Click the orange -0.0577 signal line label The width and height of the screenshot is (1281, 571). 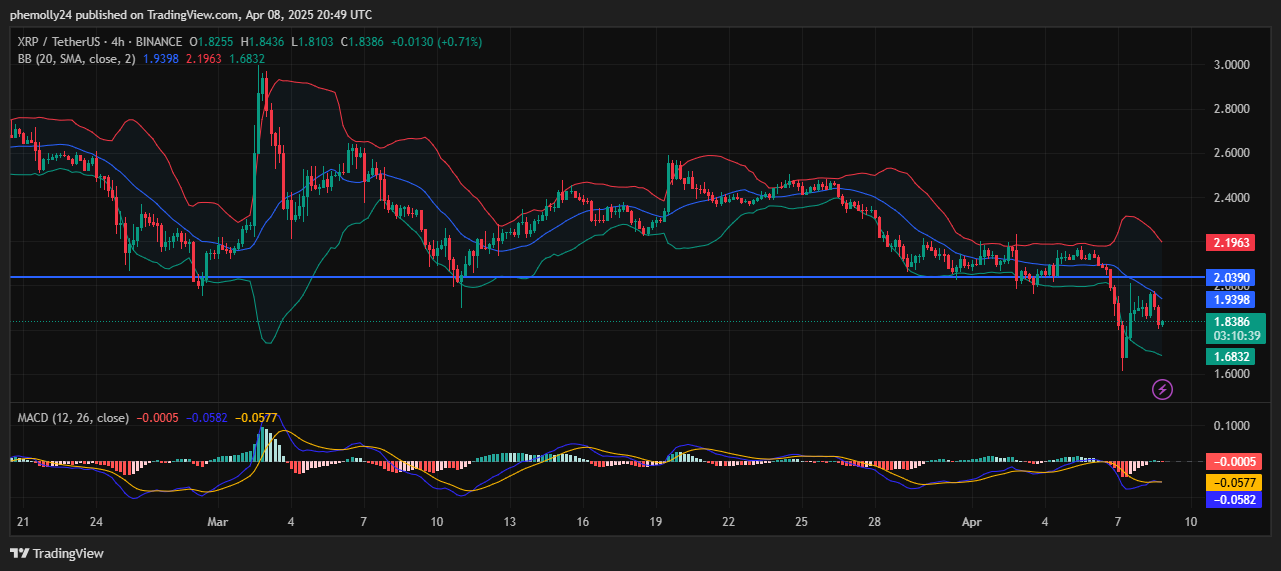point(1232,481)
